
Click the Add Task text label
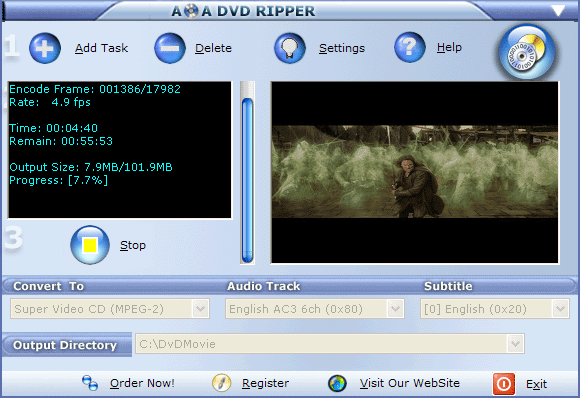click(101, 48)
